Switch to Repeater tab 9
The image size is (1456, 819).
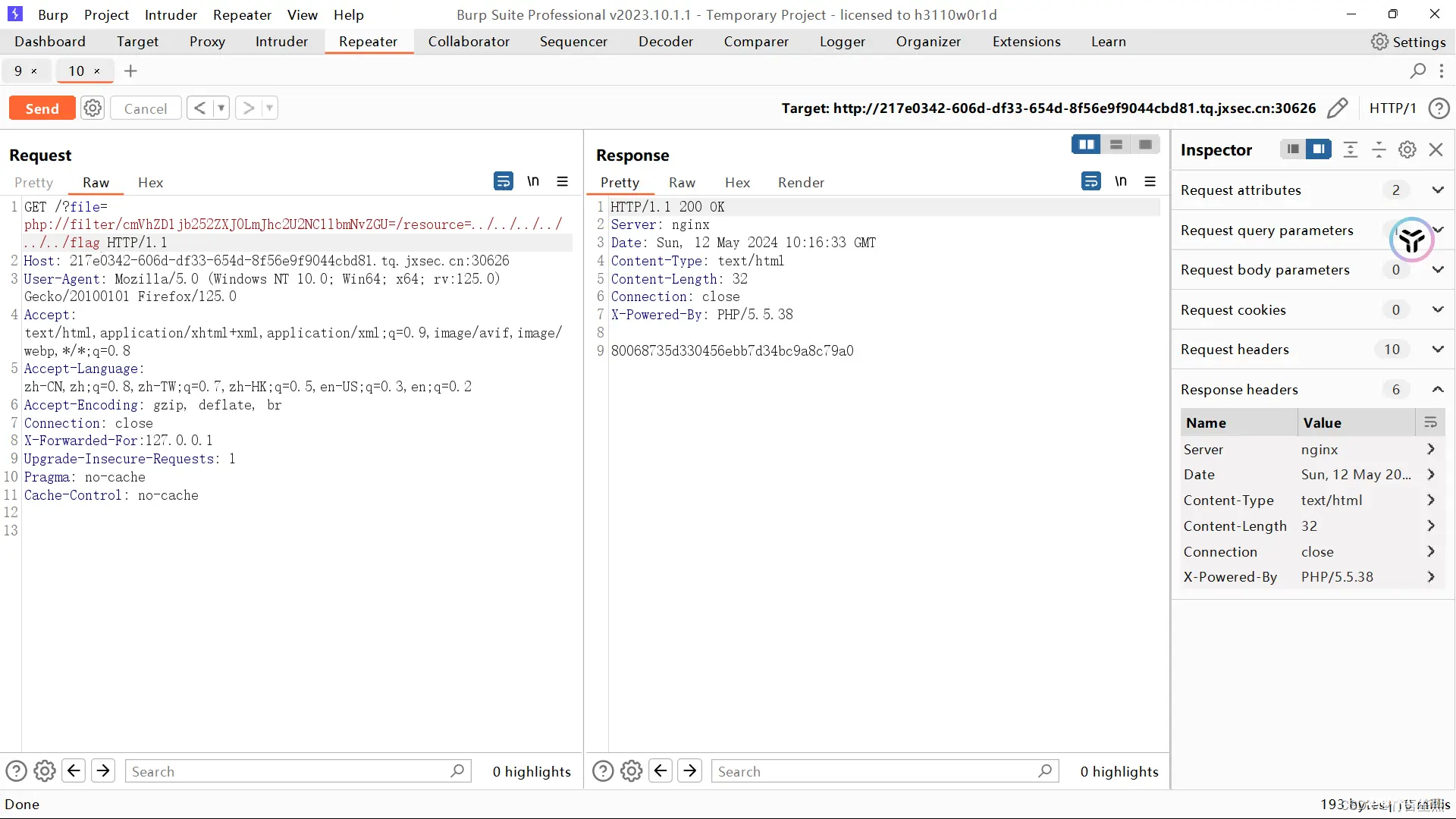[18, 71]
